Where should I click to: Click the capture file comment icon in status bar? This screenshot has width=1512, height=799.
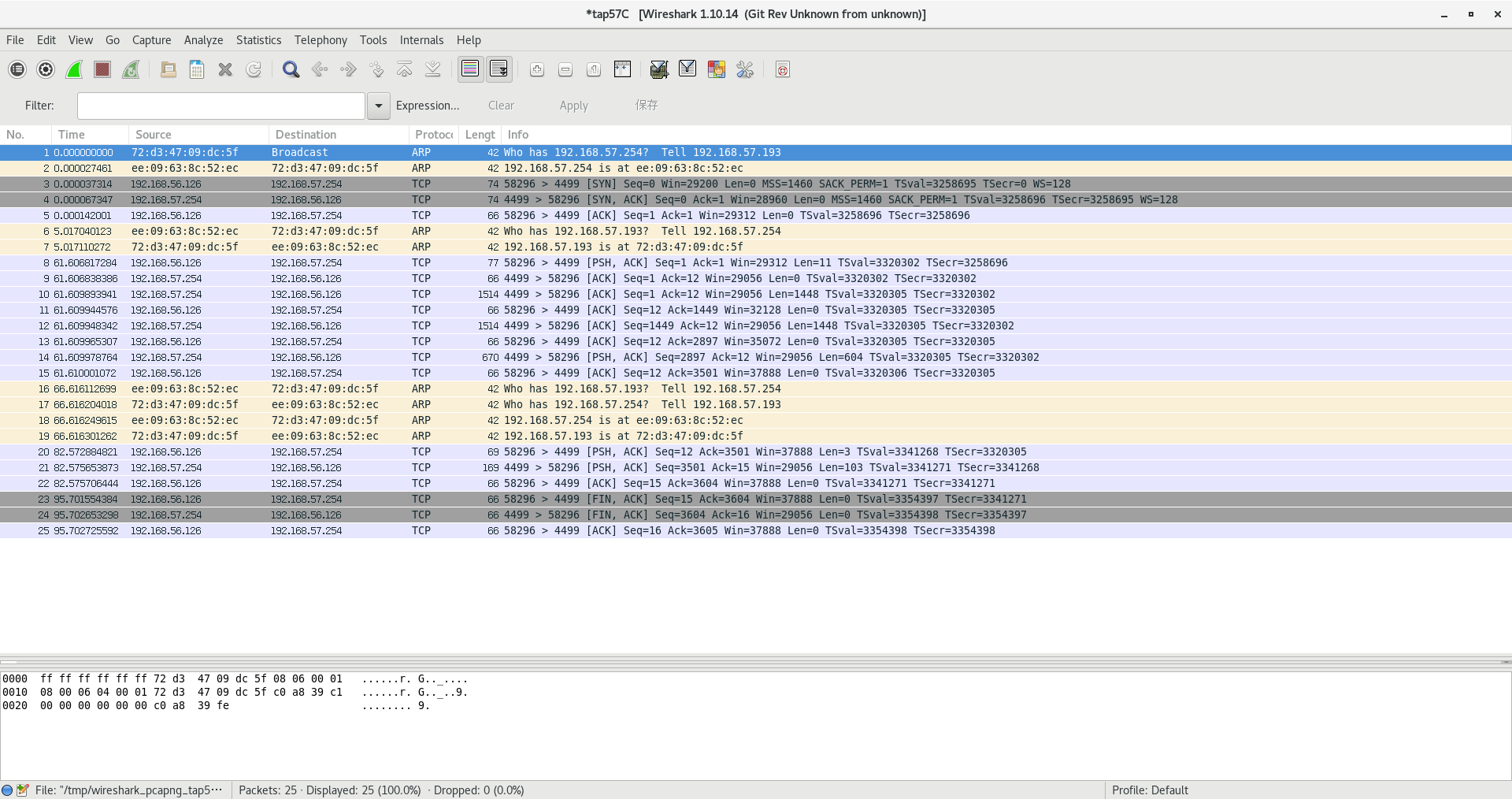tap(22, 790)
